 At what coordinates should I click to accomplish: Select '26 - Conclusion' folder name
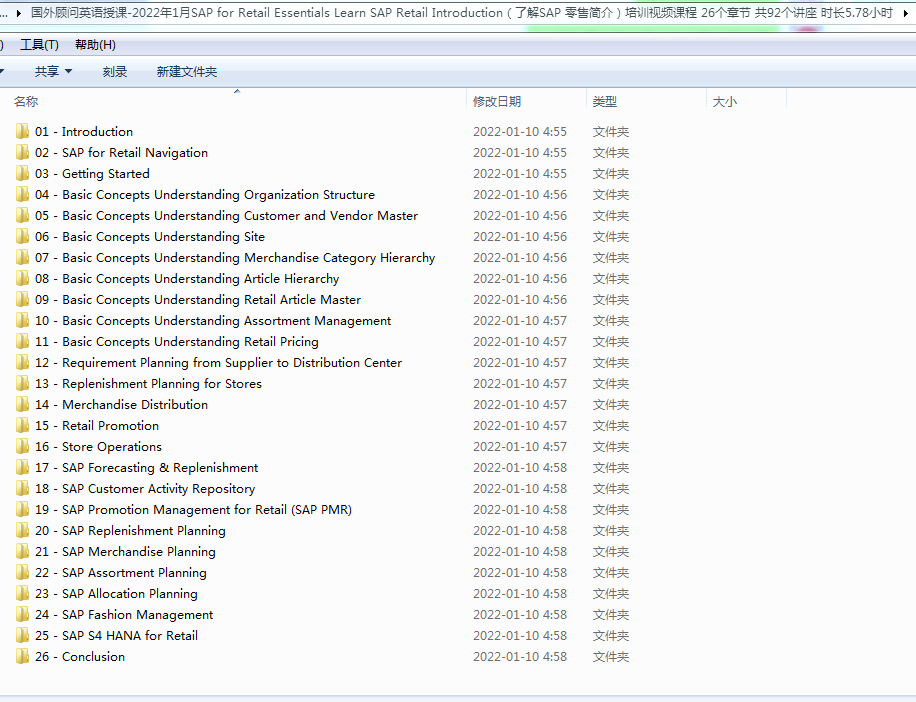79,657
